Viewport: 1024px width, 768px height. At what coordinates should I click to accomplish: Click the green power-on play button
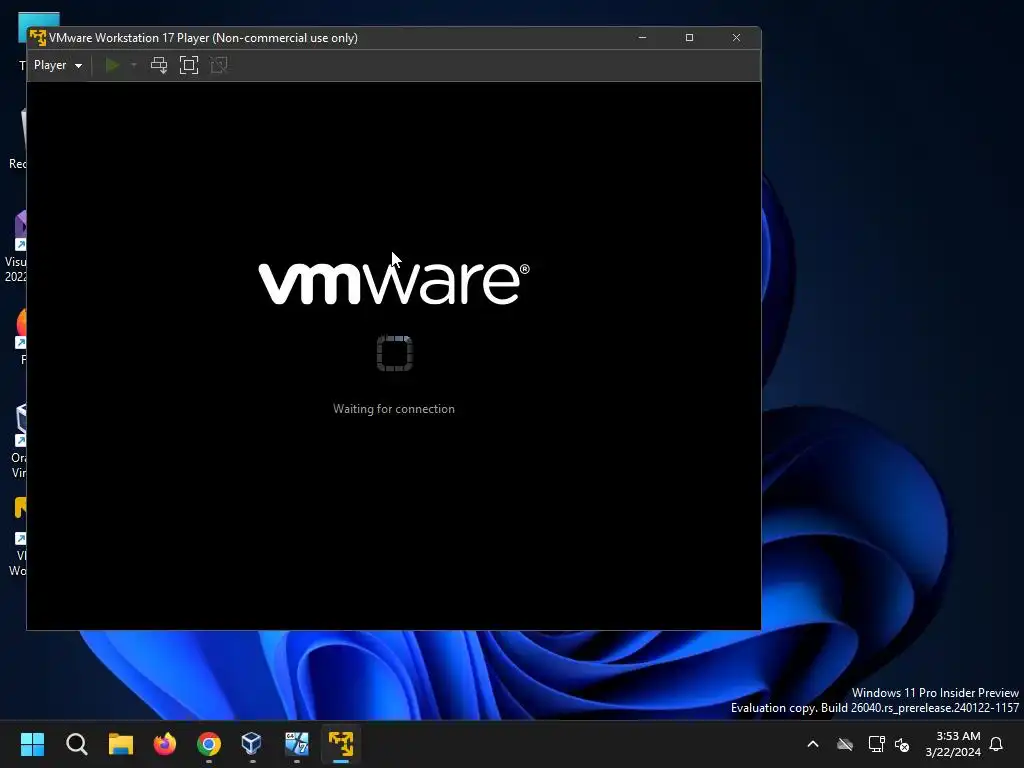pyautogui.click(x=112, y=65)
